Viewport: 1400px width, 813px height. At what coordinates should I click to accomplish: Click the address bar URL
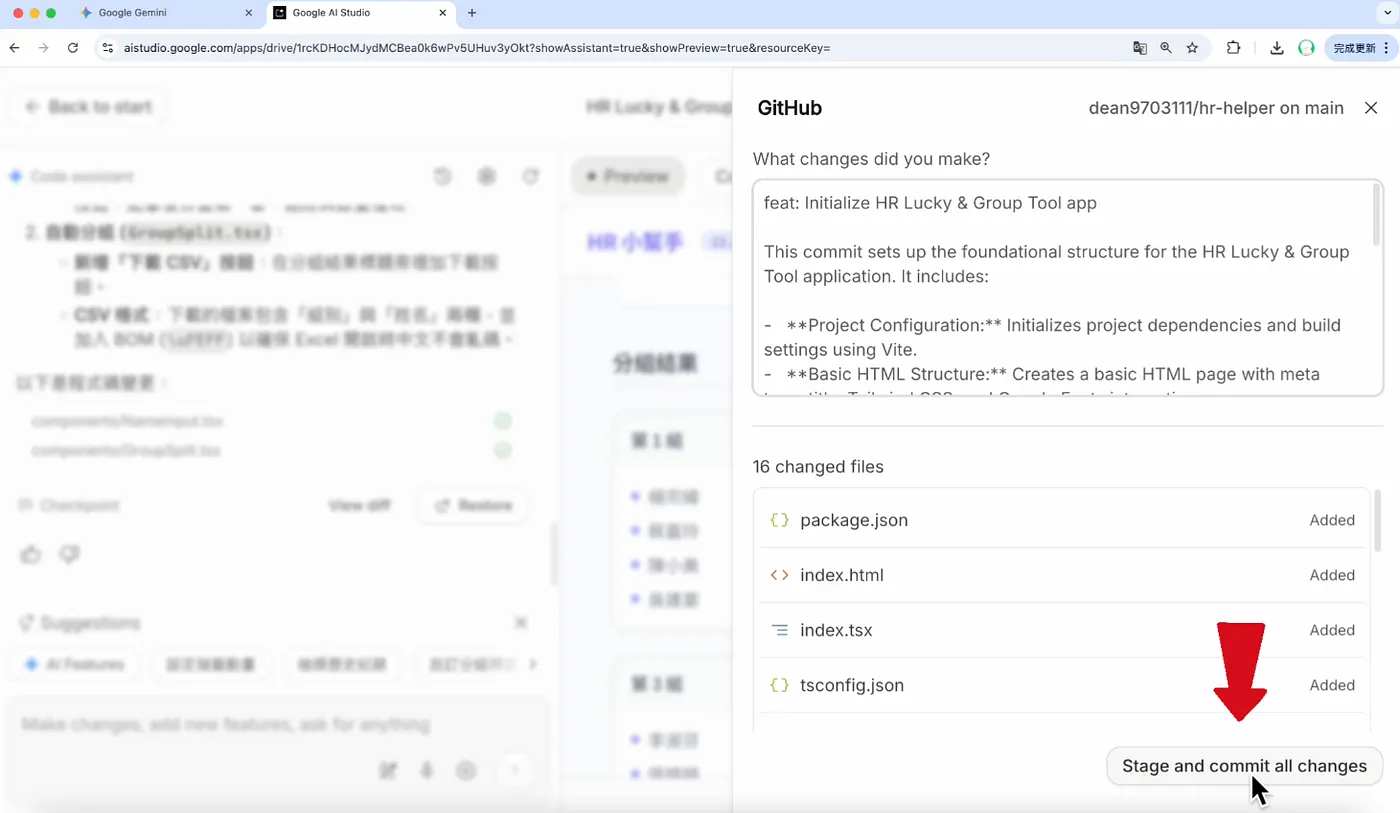tap(477, 48)
